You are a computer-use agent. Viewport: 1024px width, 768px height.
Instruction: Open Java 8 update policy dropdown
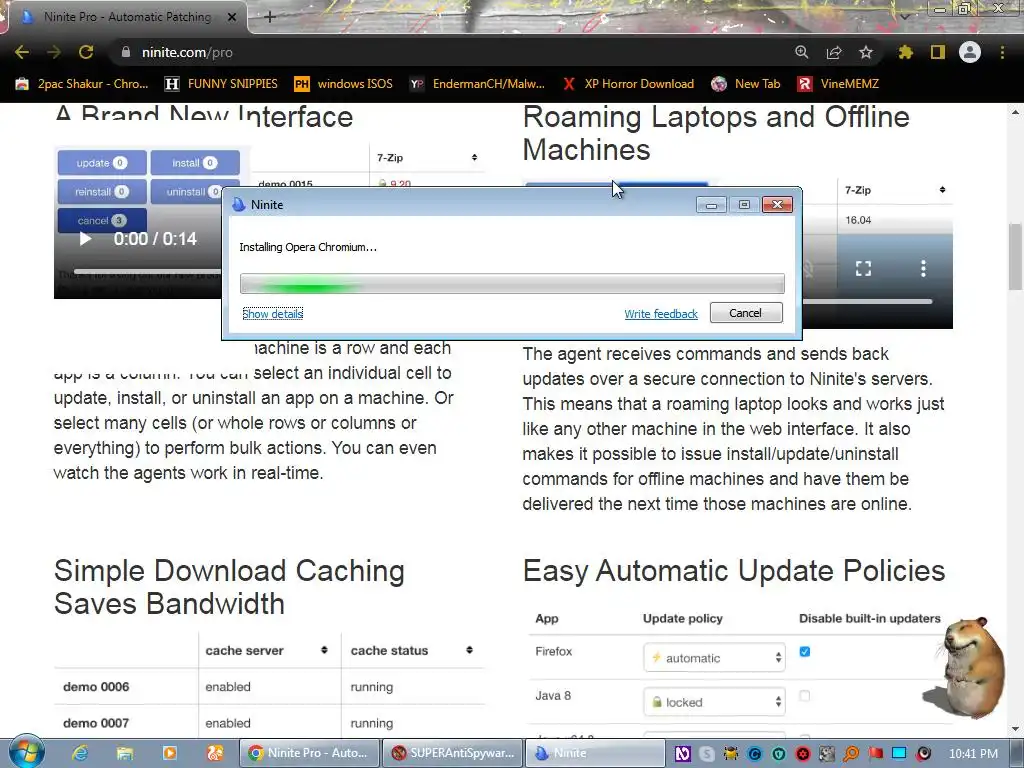coord(714,702)
